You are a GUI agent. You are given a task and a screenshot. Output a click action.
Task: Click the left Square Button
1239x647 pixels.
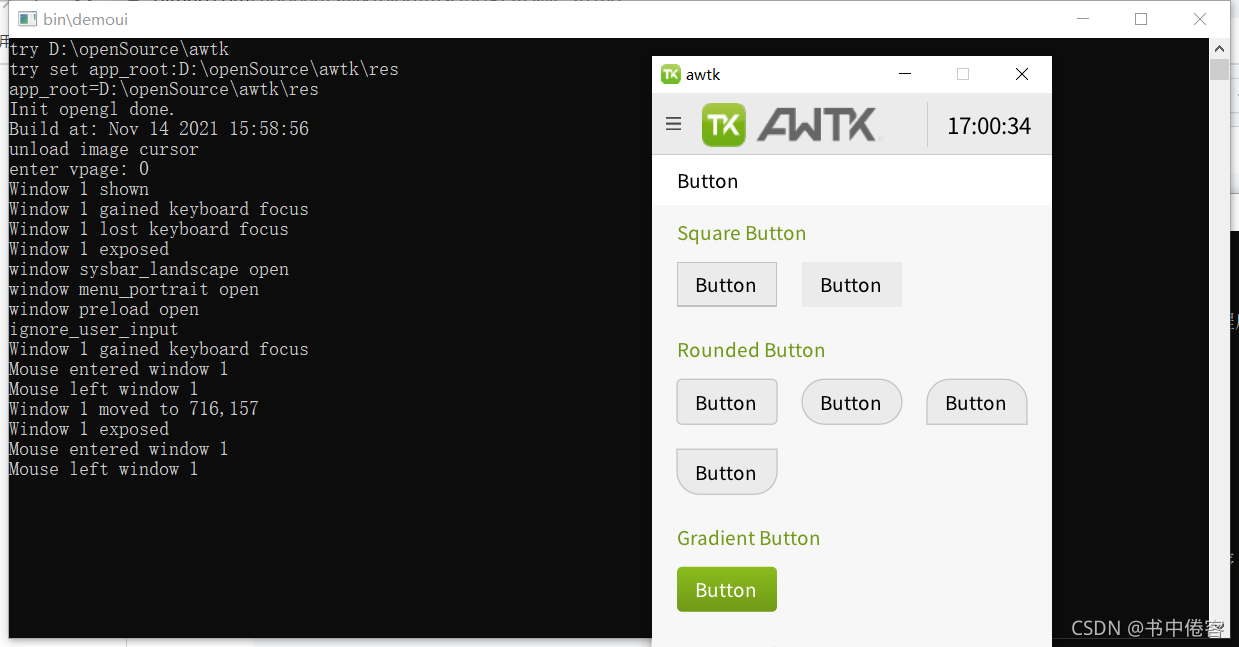(x=727, y=284)
